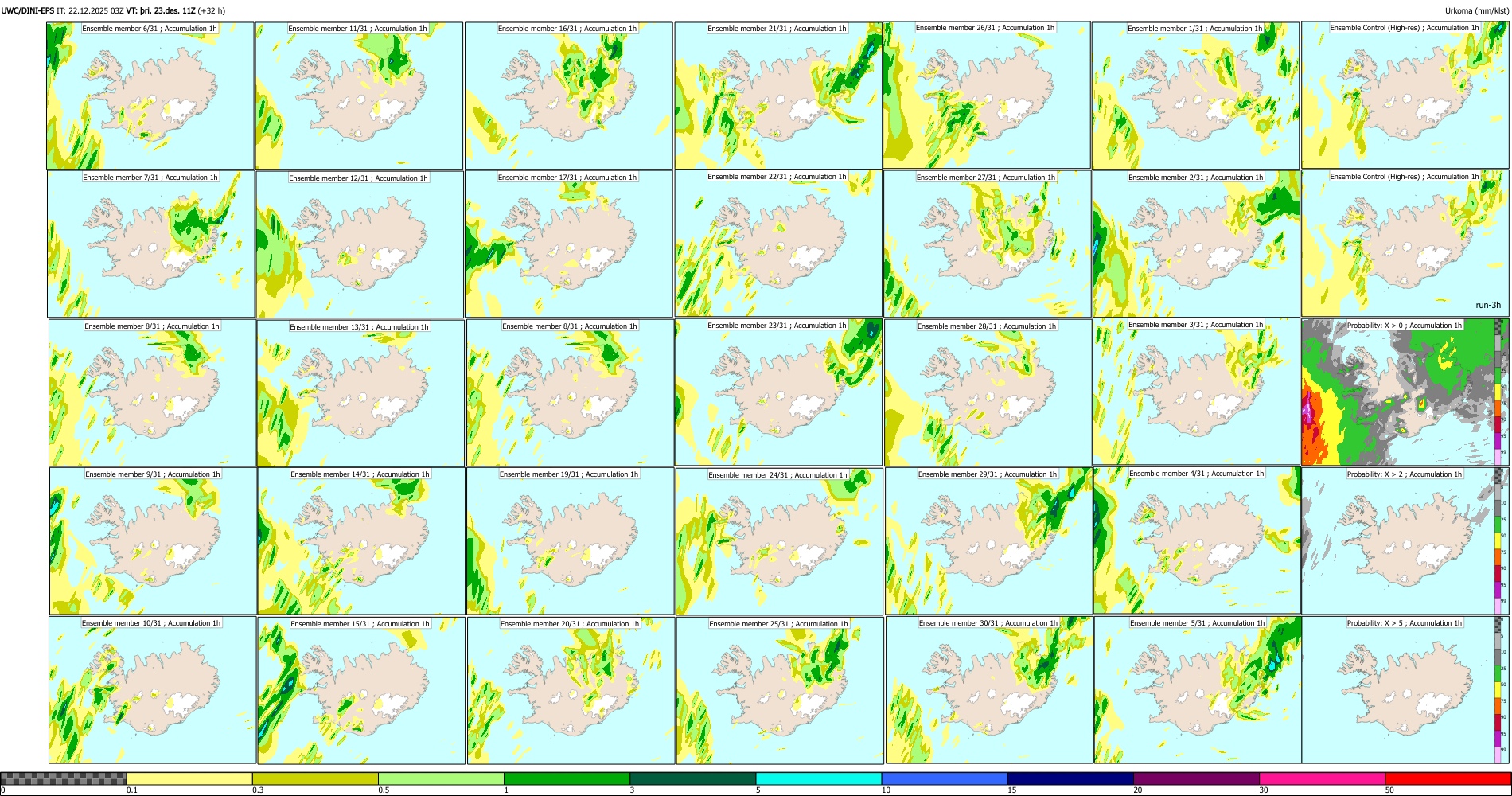Open the Ensemble member 11/31 map panel

359,96
